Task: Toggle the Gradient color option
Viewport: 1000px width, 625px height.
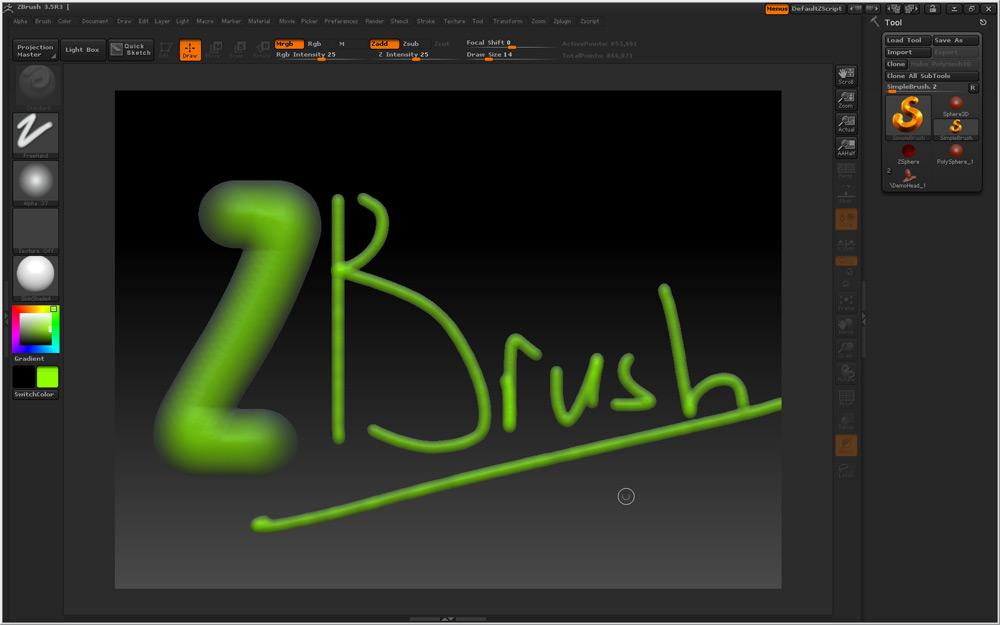Action: 29,359
